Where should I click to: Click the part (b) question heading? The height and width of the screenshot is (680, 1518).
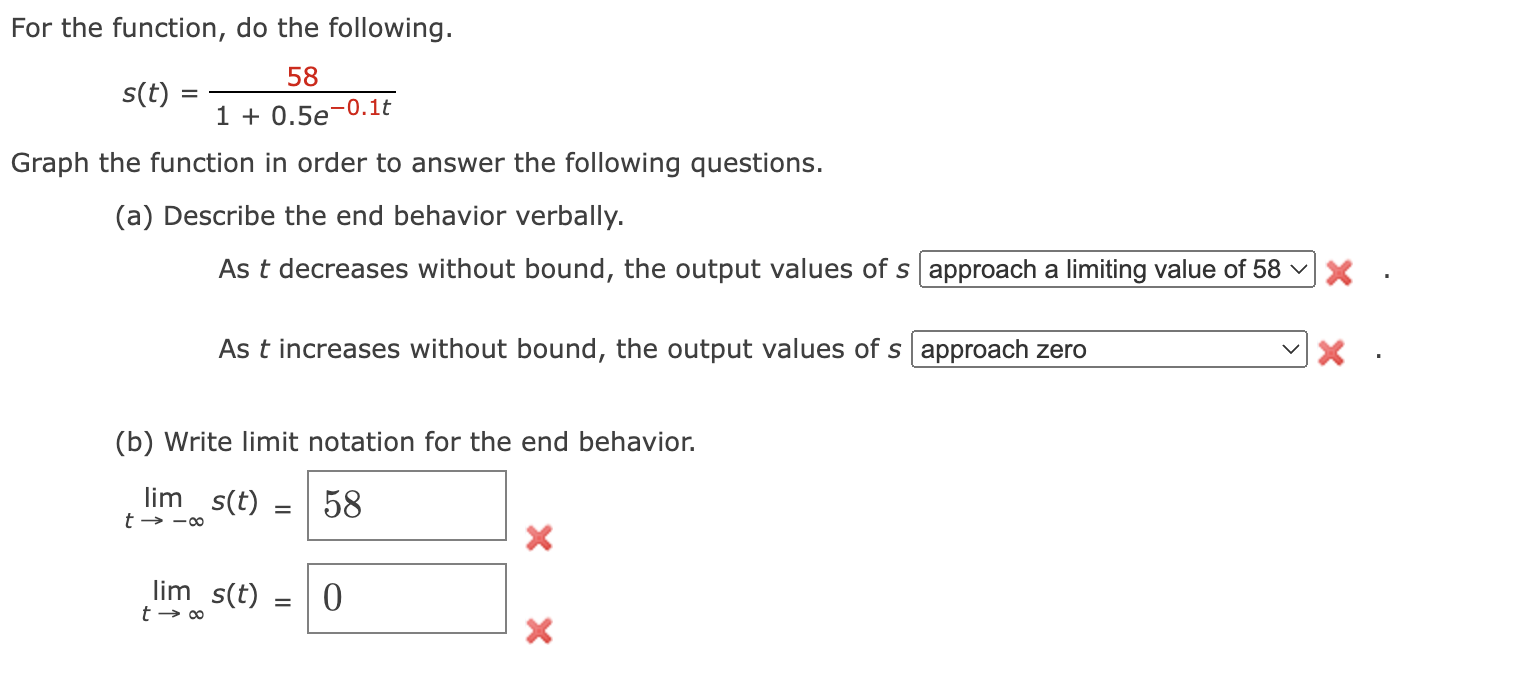point(404,441)
